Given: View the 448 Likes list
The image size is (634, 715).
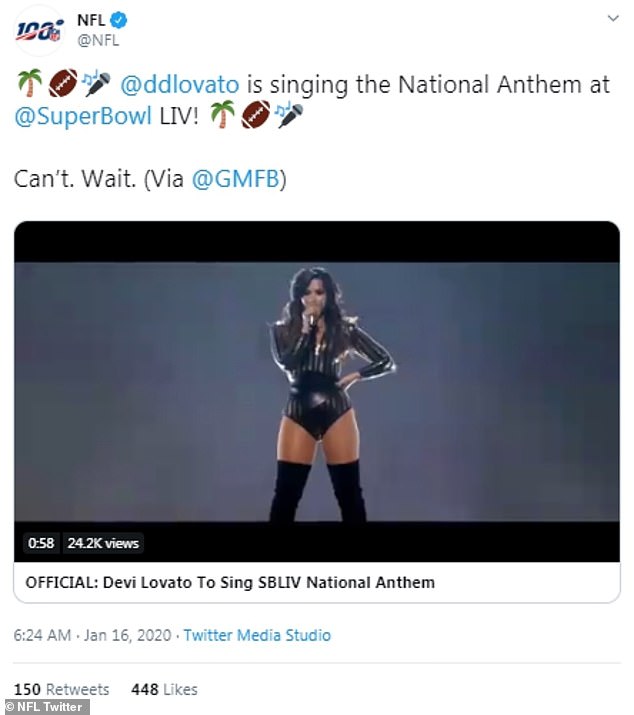Looking at the screenshot, I should pos(164,689).
